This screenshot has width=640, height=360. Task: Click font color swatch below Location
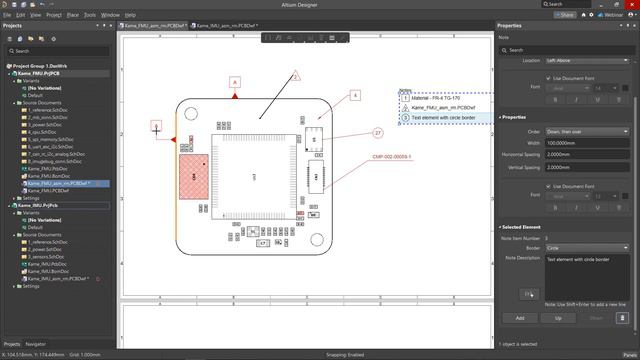tap(625, 88)
